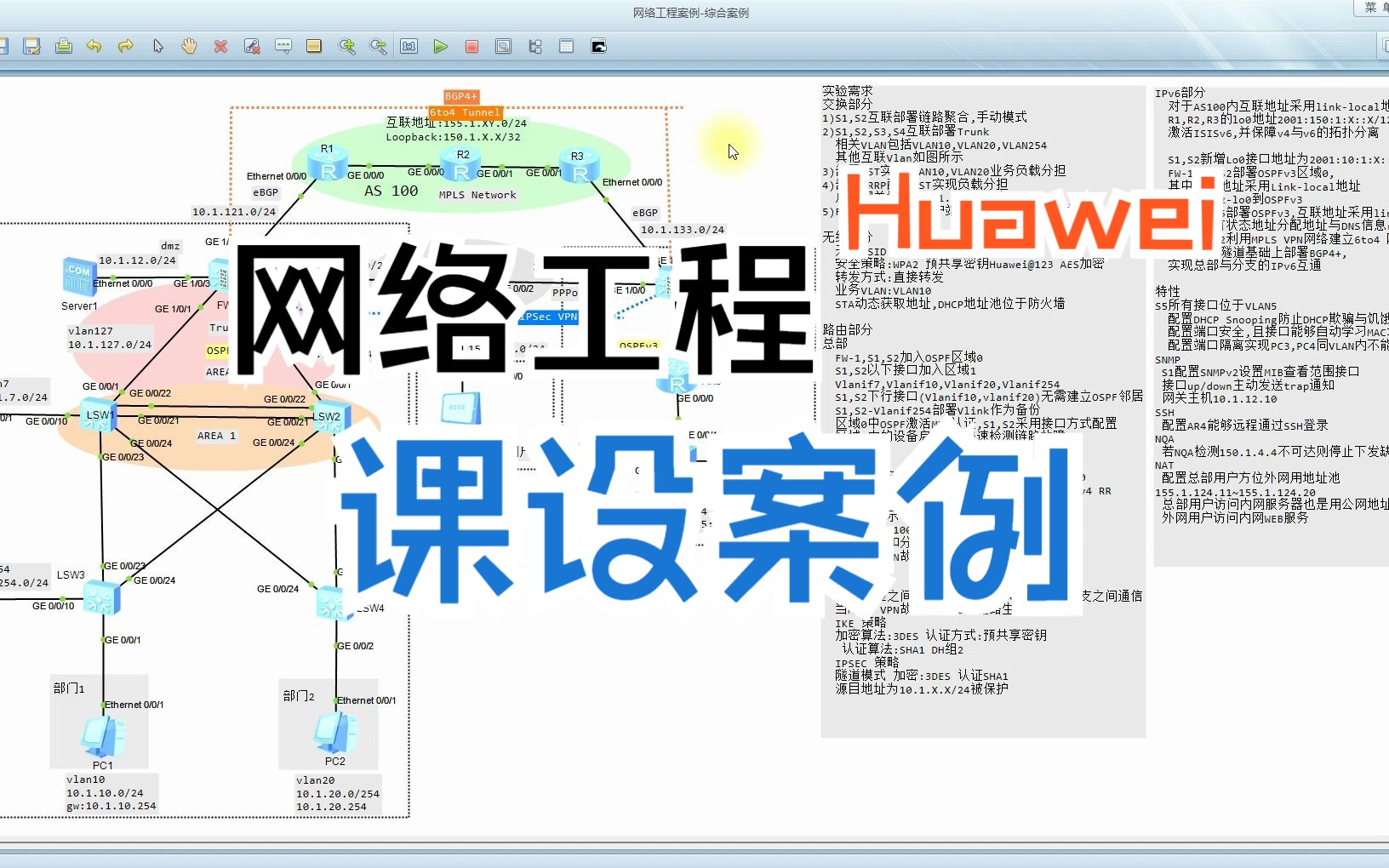1389x868 pixels.
Task: Select the hand pan tool
Action: pos(189,46)
